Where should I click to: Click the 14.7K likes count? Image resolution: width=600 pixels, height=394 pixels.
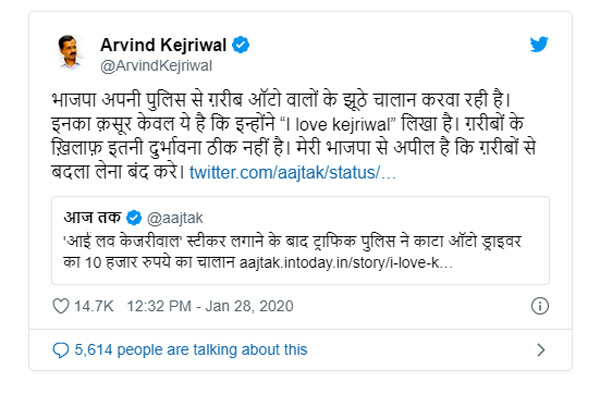point(94,306)
